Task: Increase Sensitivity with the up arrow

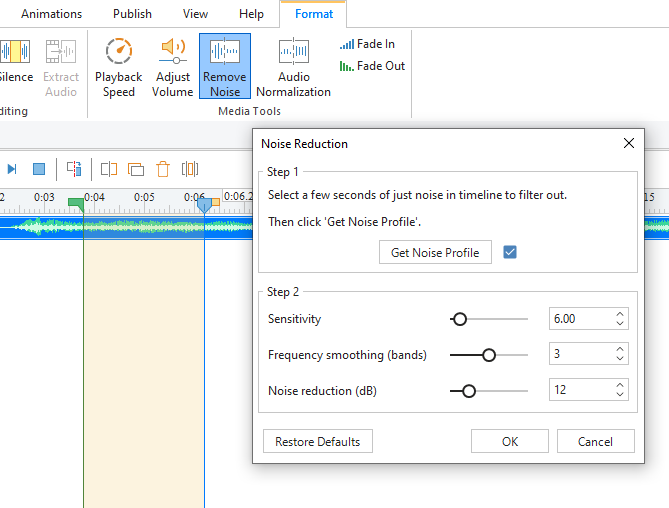Action: [620, 314]
